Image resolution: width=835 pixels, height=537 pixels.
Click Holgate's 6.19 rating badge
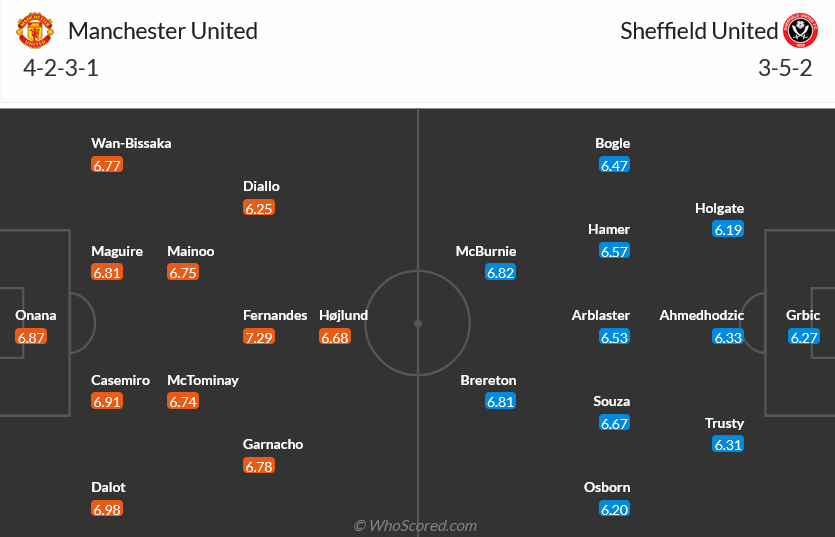[729, 229]
